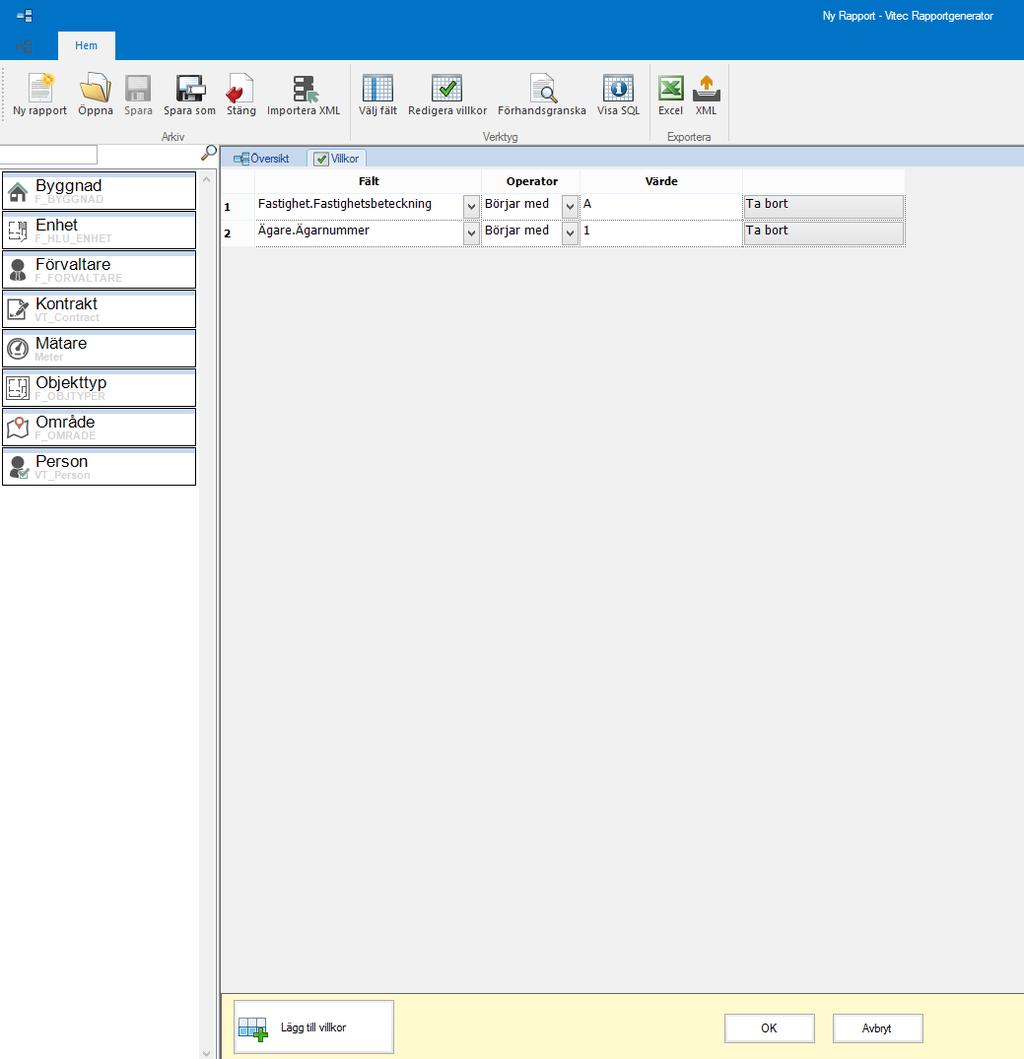Create a new report with Ny rapport

[x=40, y=95]
